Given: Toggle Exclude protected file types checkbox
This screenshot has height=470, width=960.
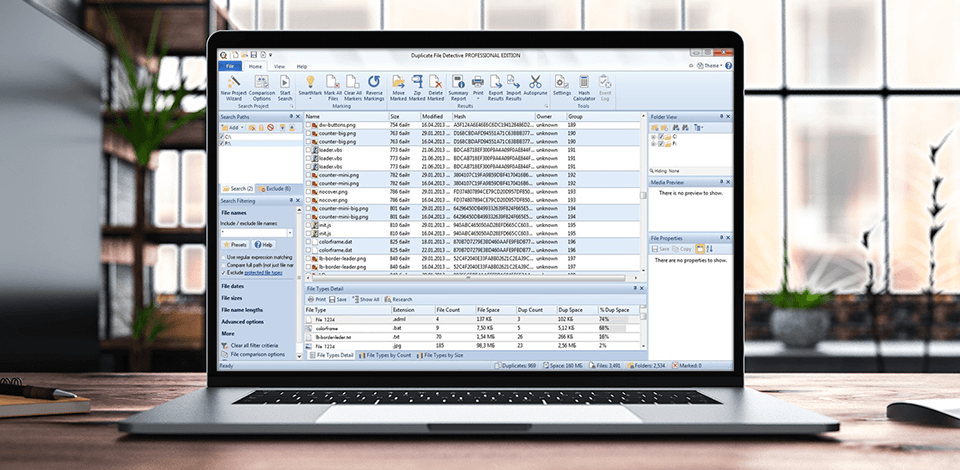Looking at the screenshot, I should pos(223,272).
